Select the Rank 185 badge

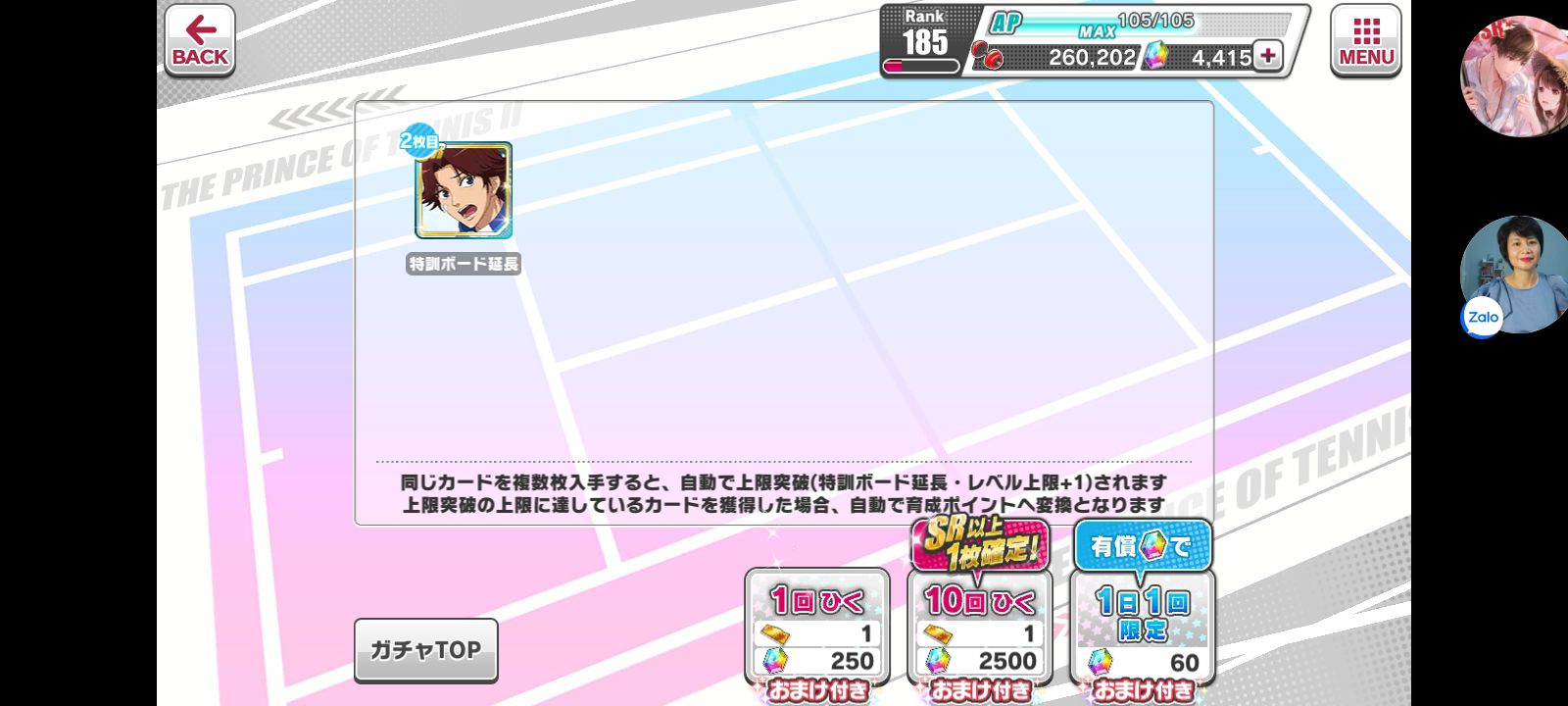[923, 39]
